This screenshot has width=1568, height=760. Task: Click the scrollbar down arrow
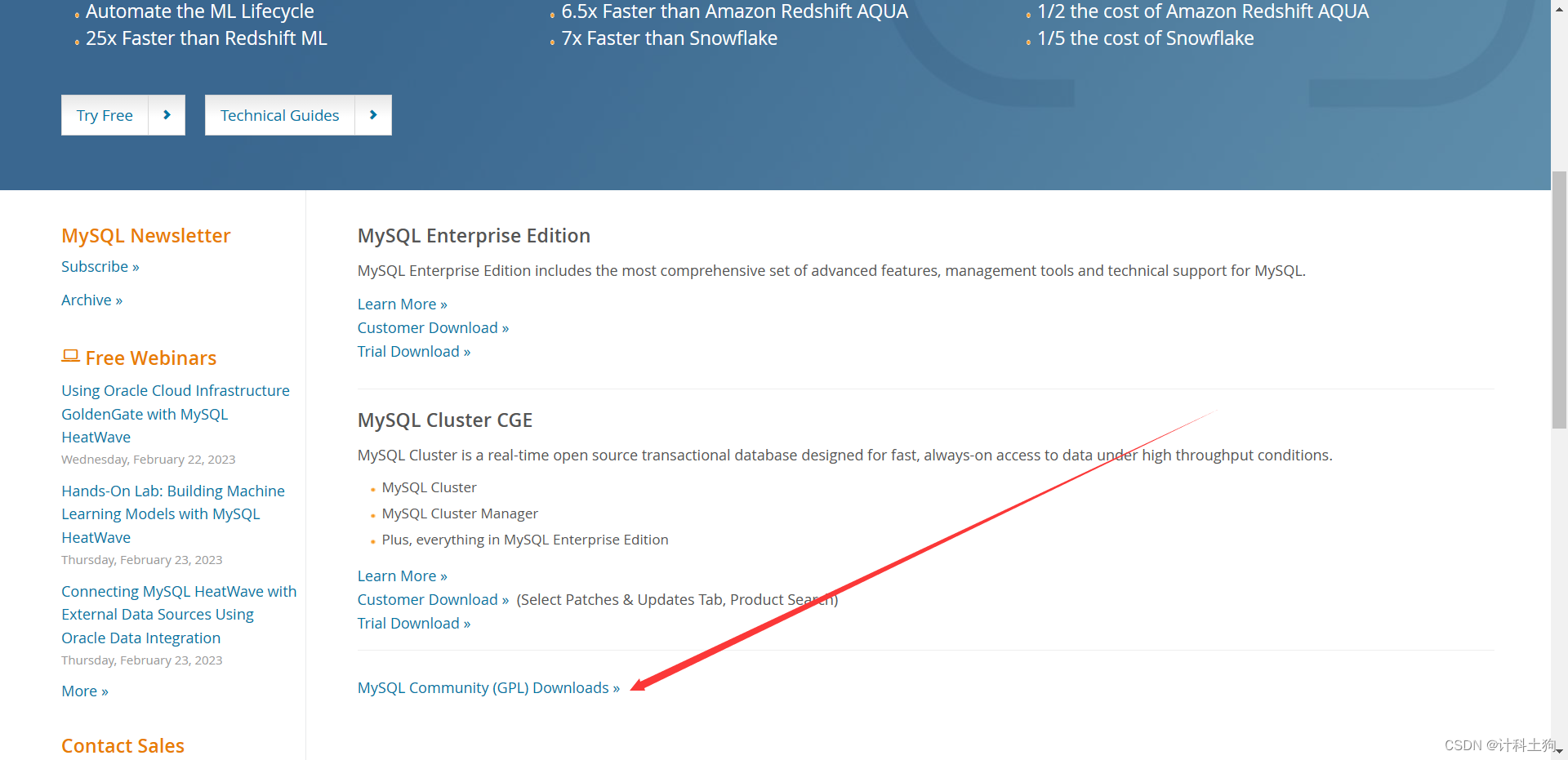[1559, 751]
